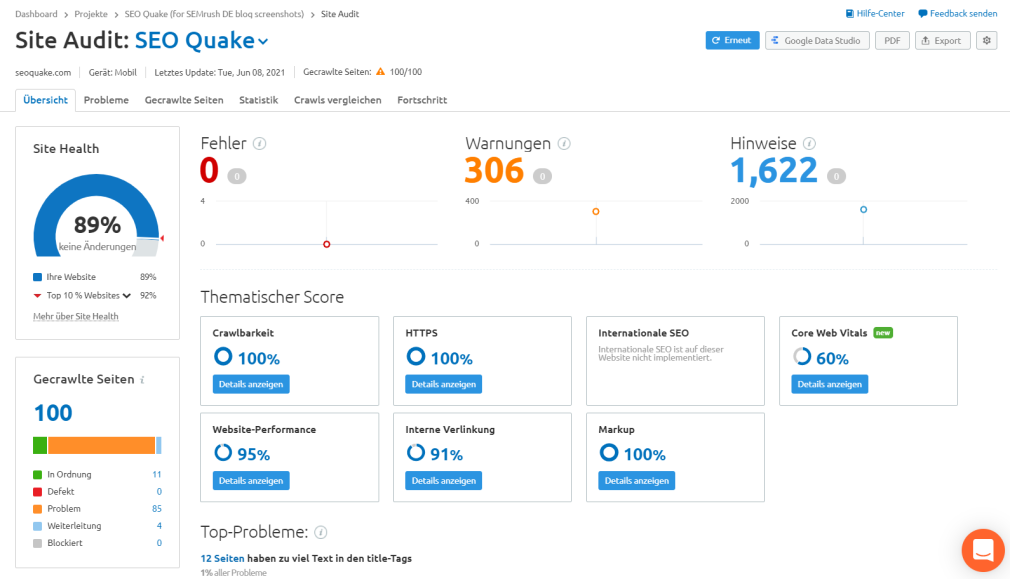Switch to the Probleme tab

[x=106, y=100]
